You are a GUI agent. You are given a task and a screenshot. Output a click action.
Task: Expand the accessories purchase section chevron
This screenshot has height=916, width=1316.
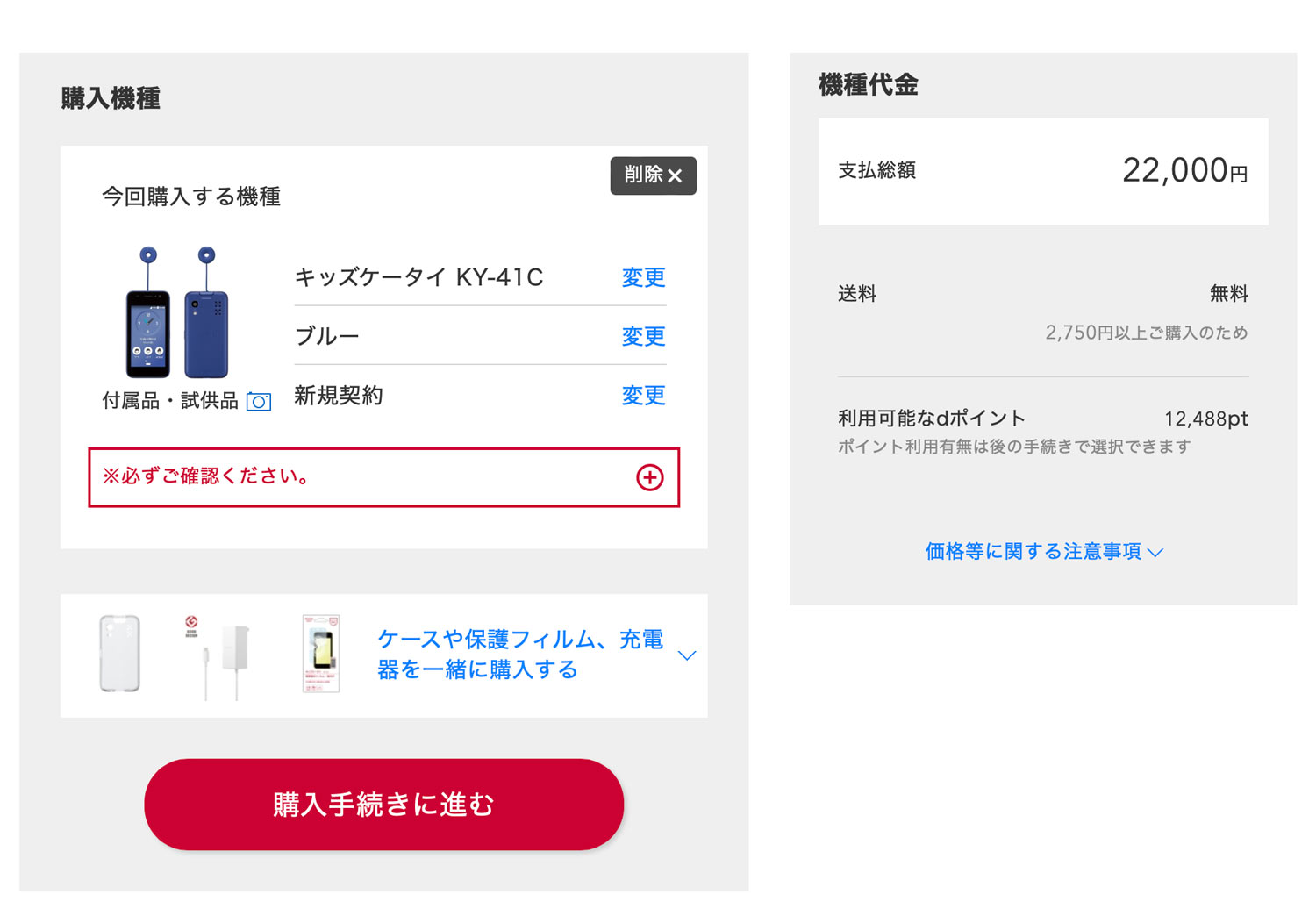tap(687, 655)
